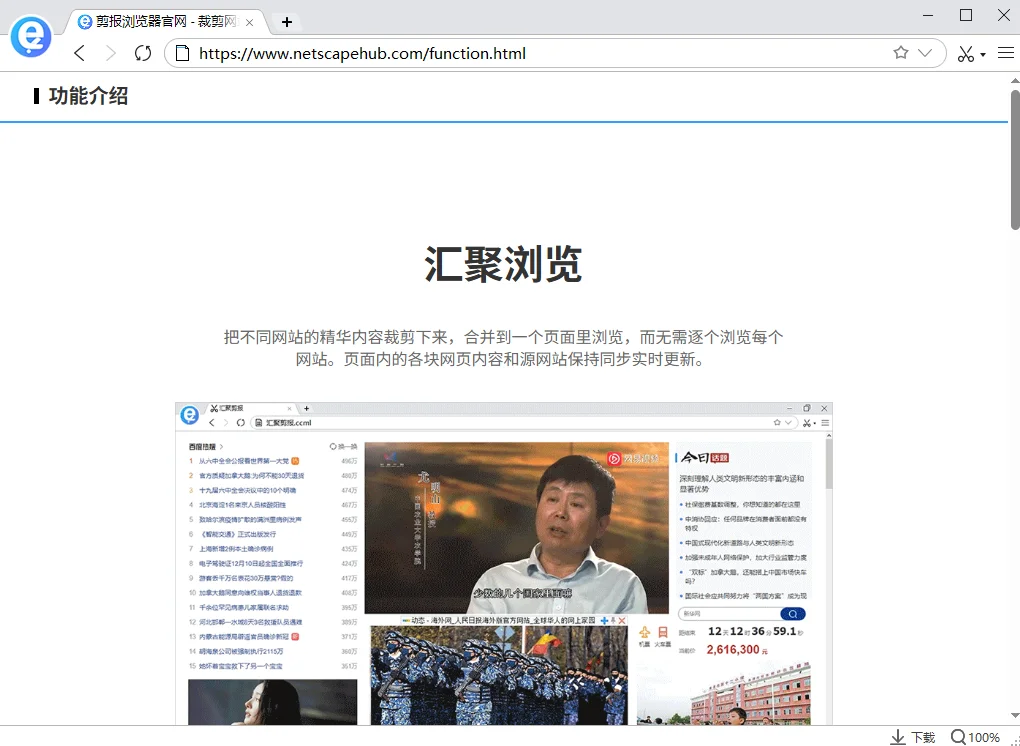Screen dimensions: 1020x746
Task: Click the scrollbar down arrow
Action: pyautogui.click(x=1015, y=716)
